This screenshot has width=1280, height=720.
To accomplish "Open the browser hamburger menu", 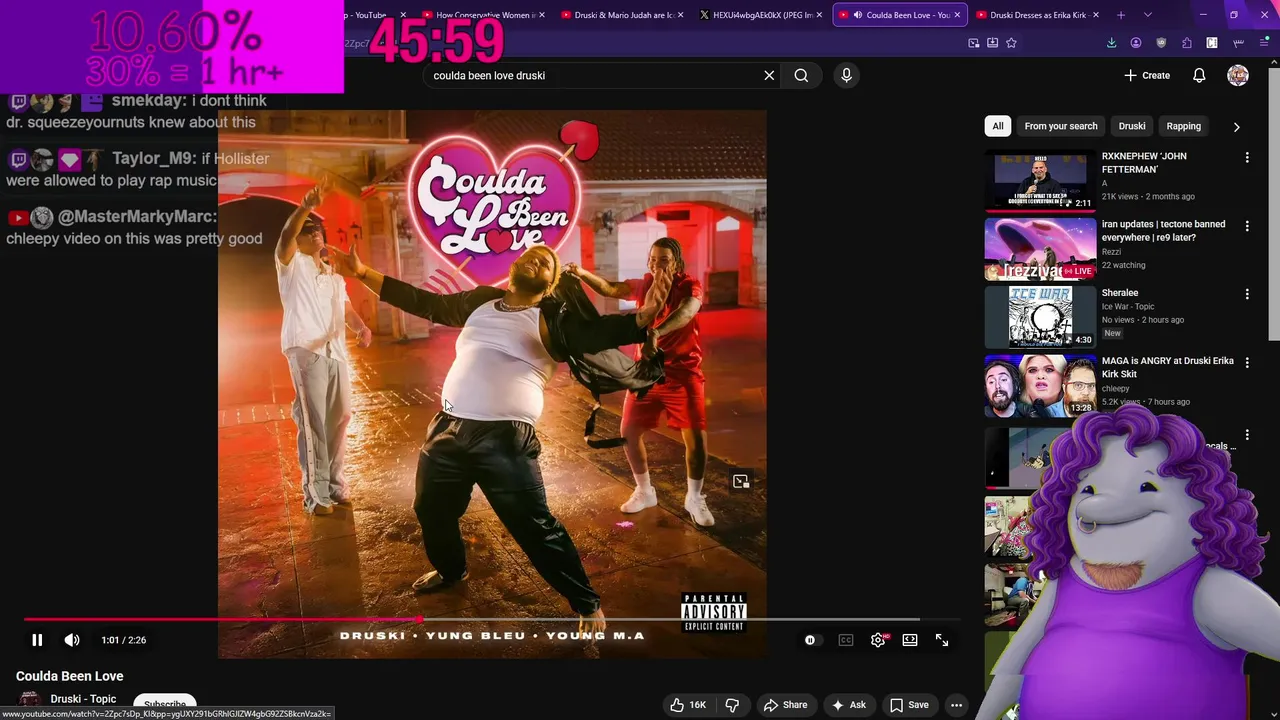I will point(1264,43).
